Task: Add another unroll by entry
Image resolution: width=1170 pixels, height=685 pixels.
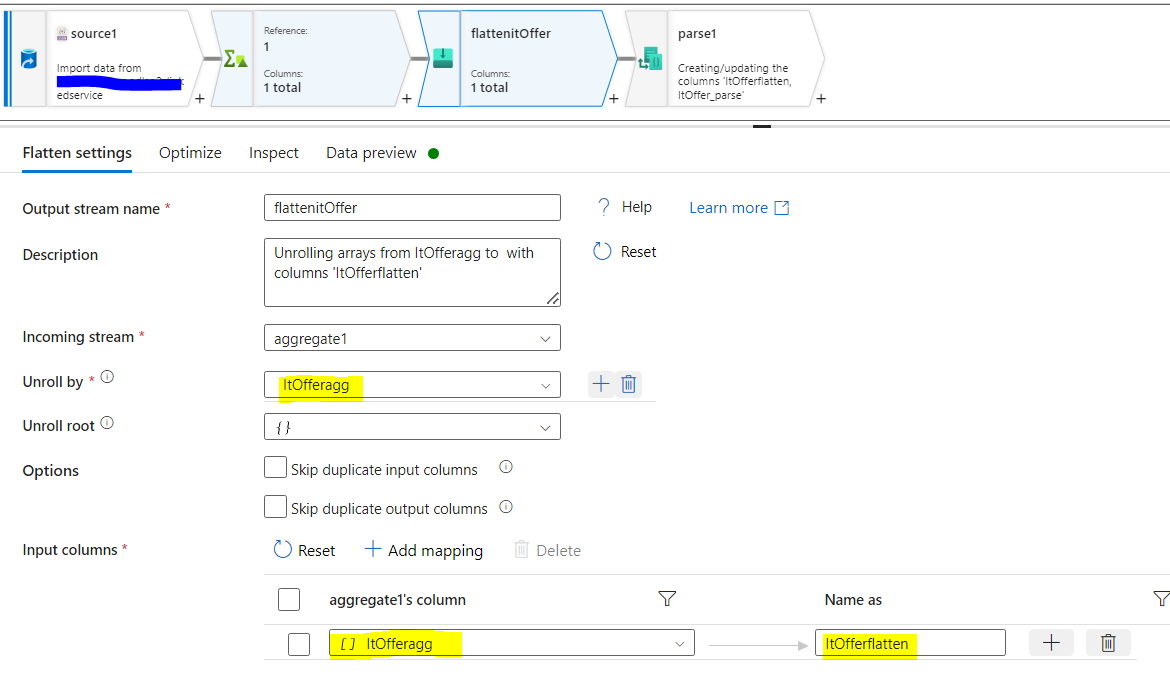Action: pyautogui.click(x=601, y=384)
